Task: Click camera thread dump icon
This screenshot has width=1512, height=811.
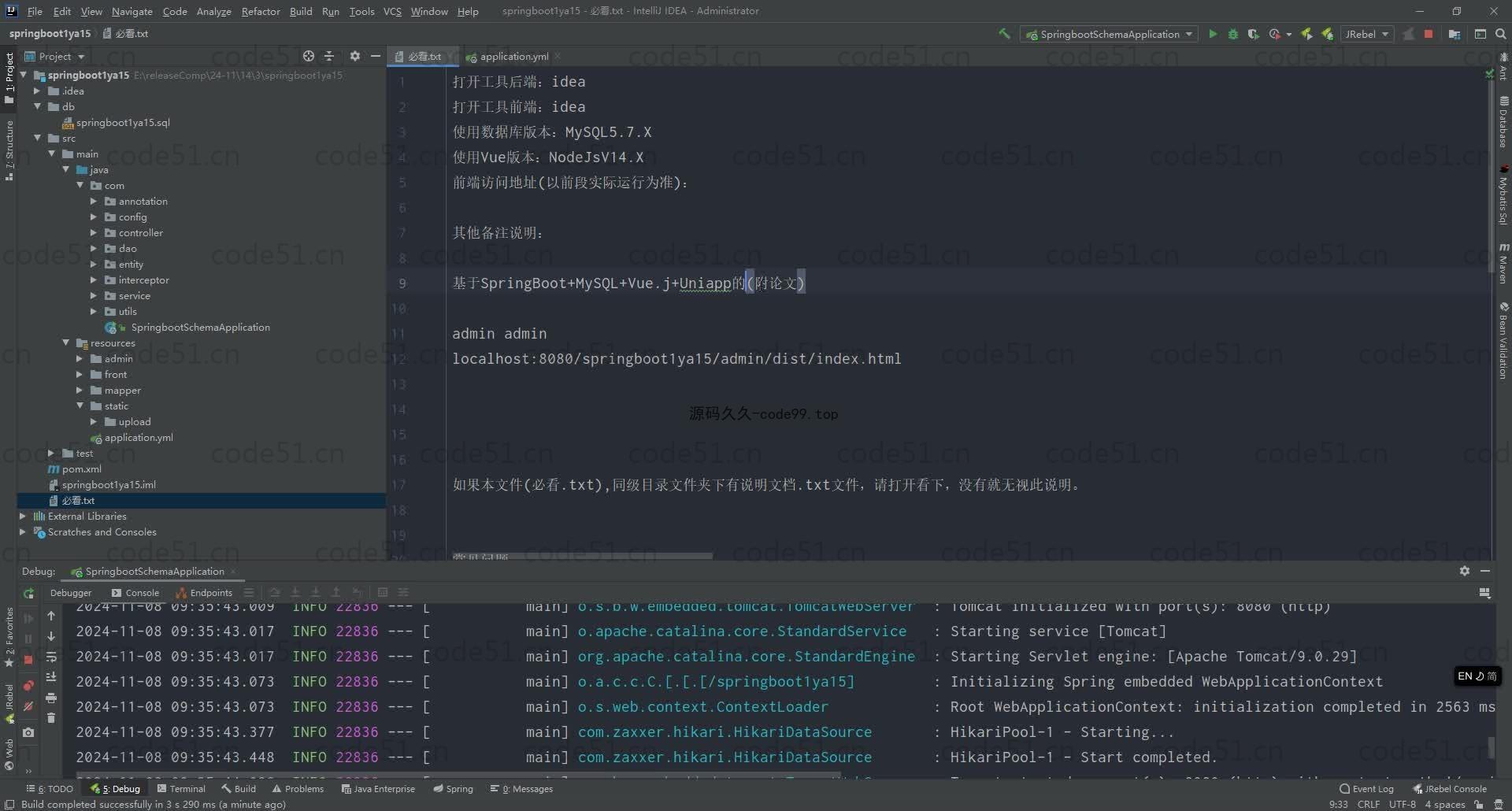Action: (x=28, y=732)
